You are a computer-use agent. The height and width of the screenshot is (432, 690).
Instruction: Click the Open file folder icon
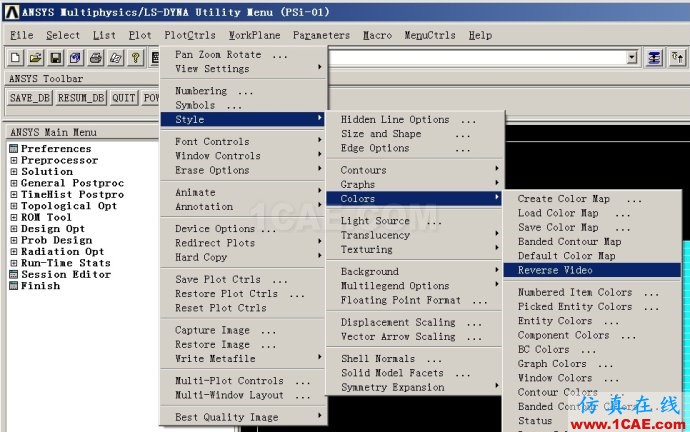(36, 58)
